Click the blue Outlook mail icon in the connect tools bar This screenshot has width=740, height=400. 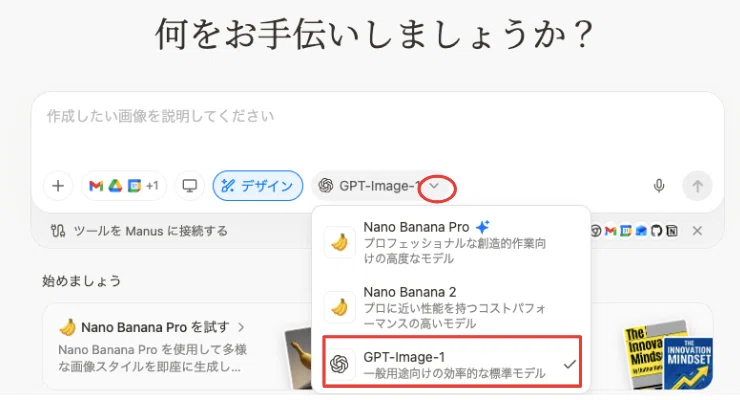pyautogui.click(x=641, y=231)
